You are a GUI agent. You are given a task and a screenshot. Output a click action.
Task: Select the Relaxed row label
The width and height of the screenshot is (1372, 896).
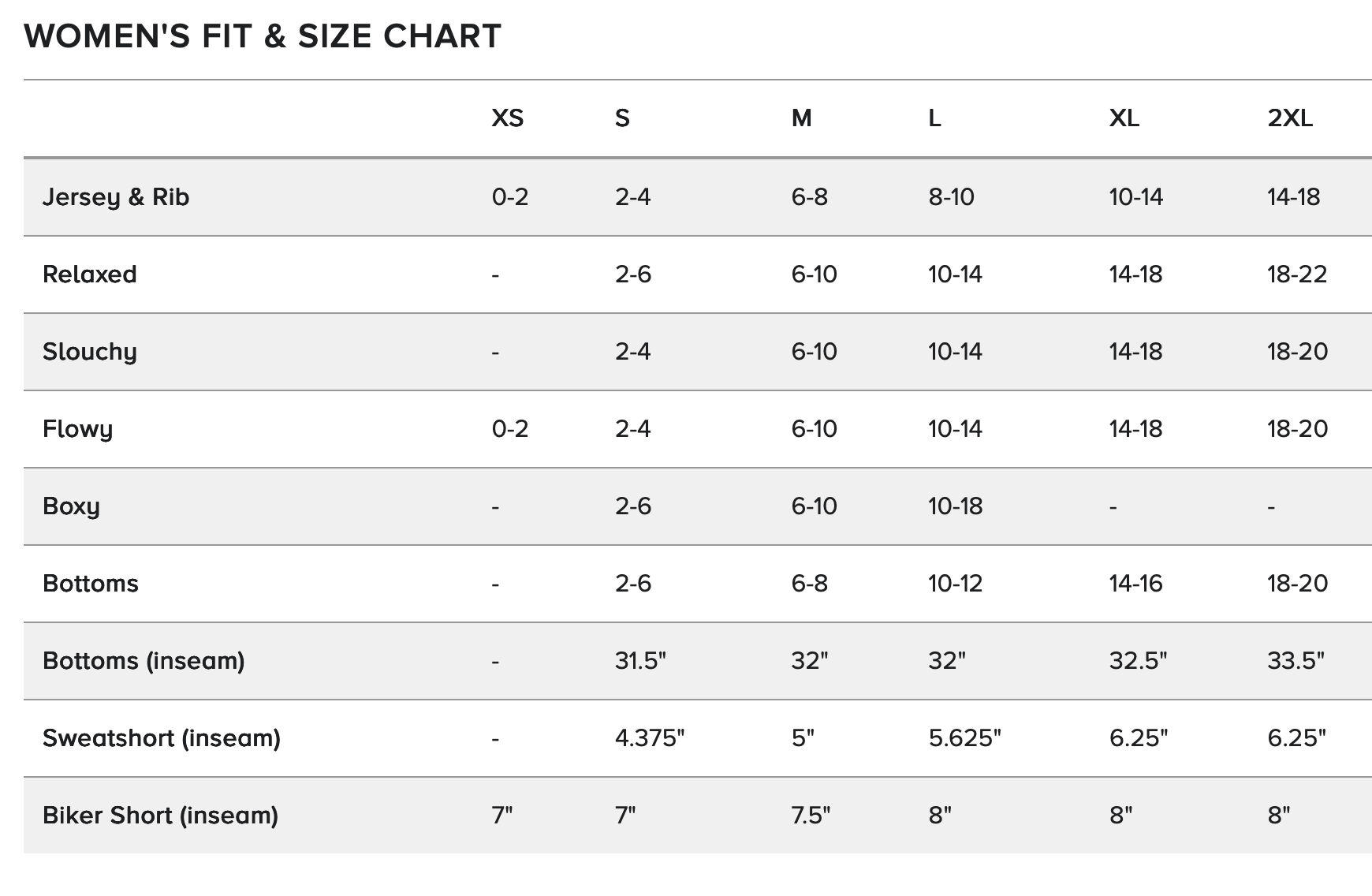pos(90,274)
